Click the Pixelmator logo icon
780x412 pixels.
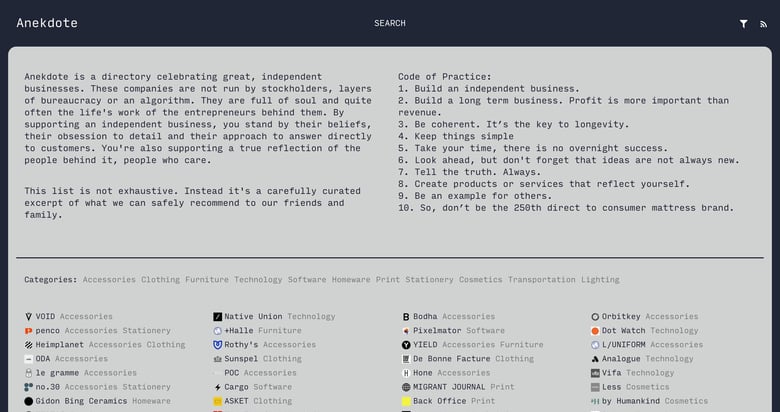tap(406, 331)
